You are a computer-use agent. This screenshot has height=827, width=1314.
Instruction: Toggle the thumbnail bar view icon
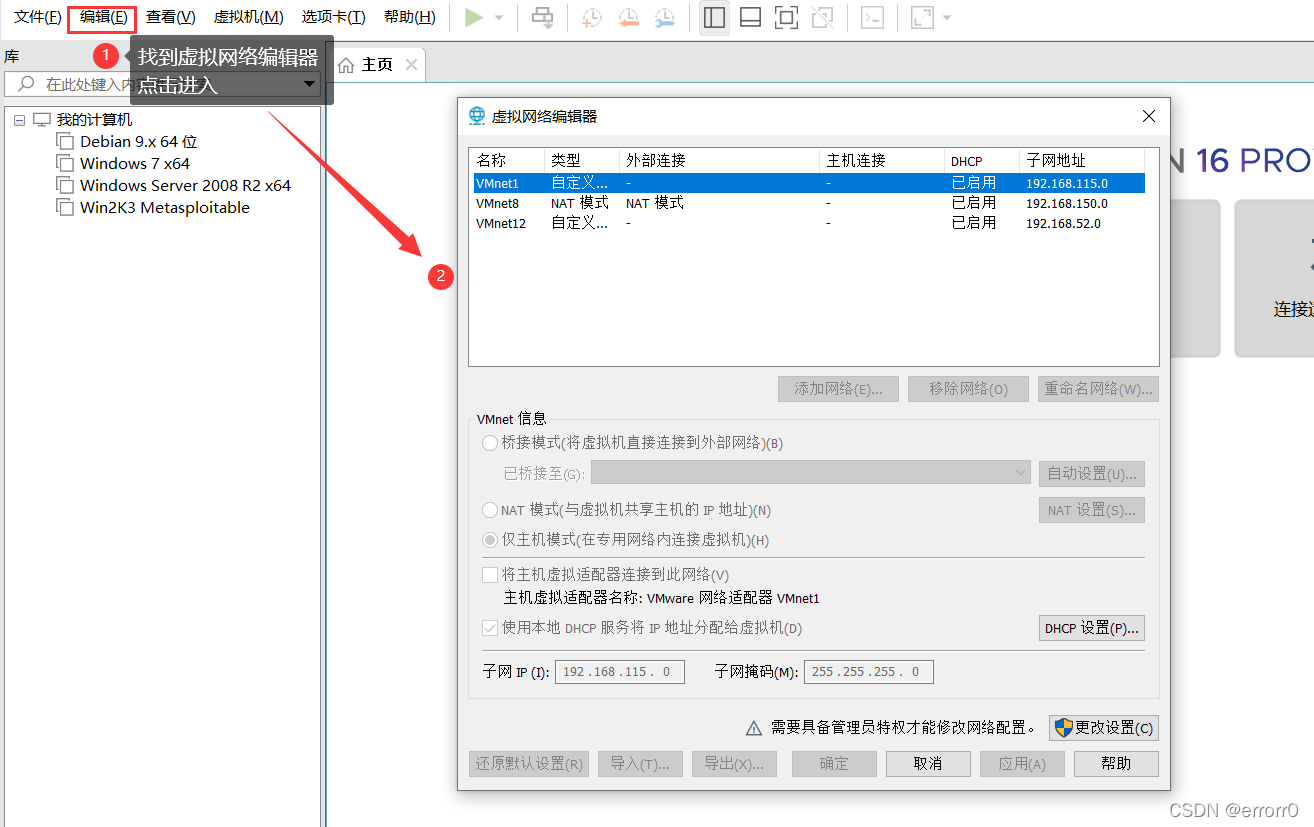click(x=751, y=17)
